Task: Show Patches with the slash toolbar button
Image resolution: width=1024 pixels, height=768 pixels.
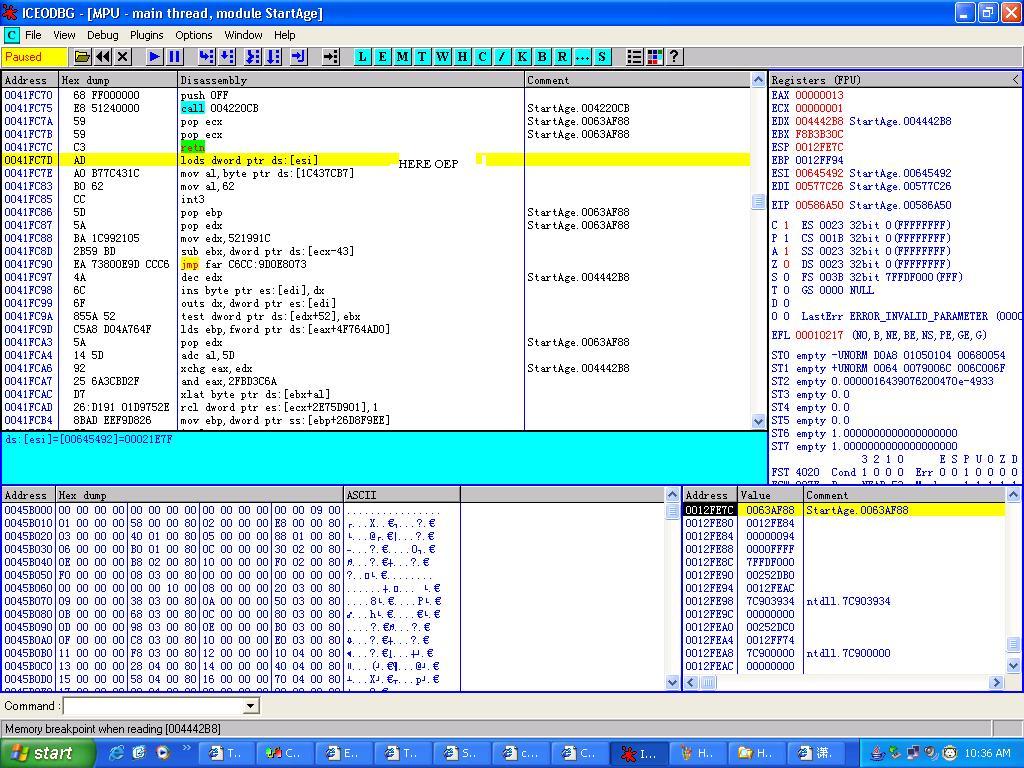Action: coord(502,57)
